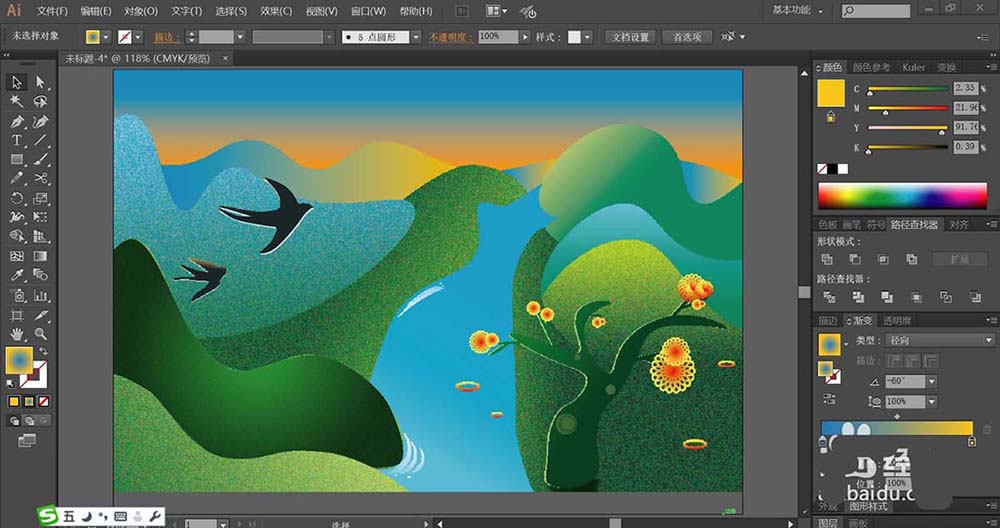Select the Artboard tool
Screen dimensions: 1000x528
tap(17, 315)
